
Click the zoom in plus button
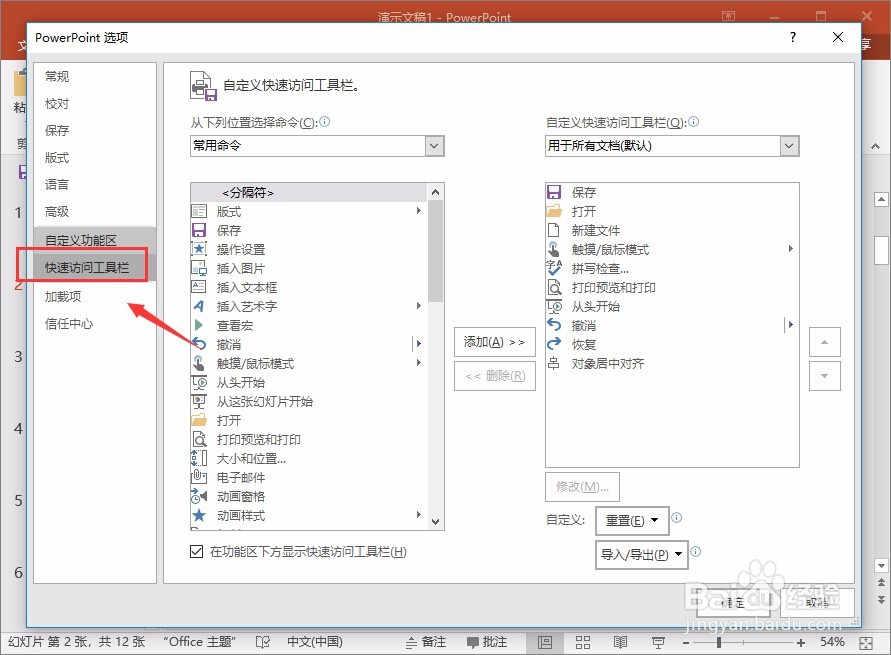click(x=801, y=643)
